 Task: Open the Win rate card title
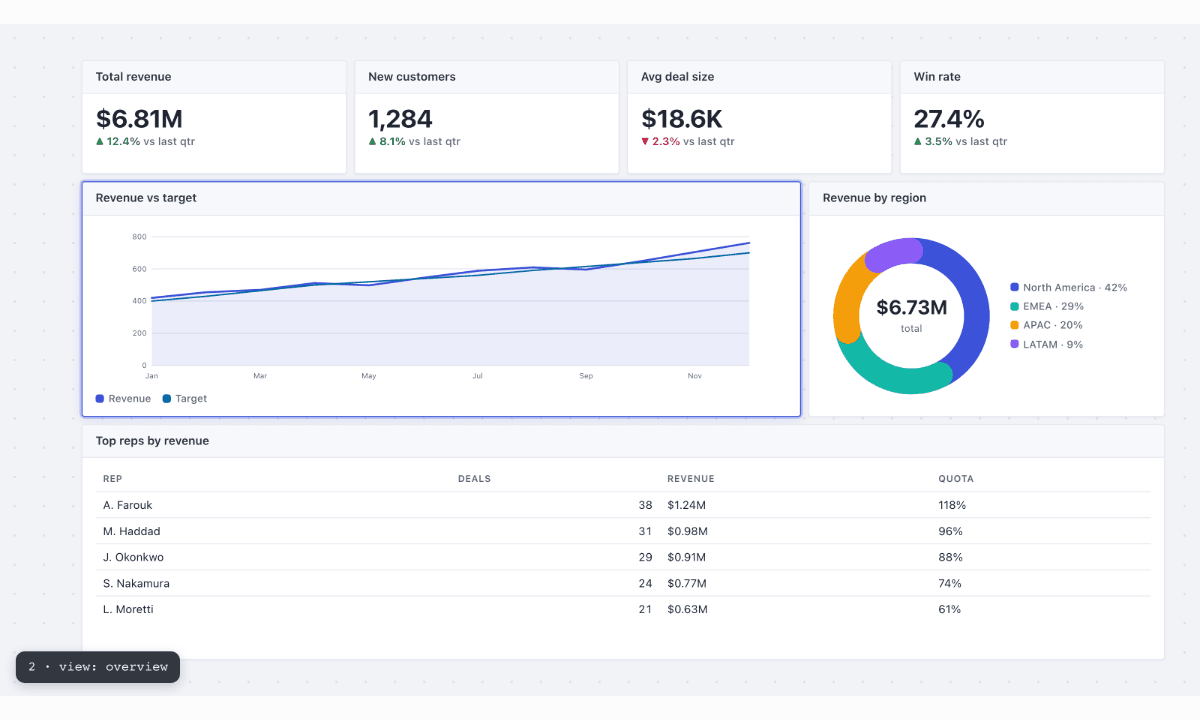point(937,77)
